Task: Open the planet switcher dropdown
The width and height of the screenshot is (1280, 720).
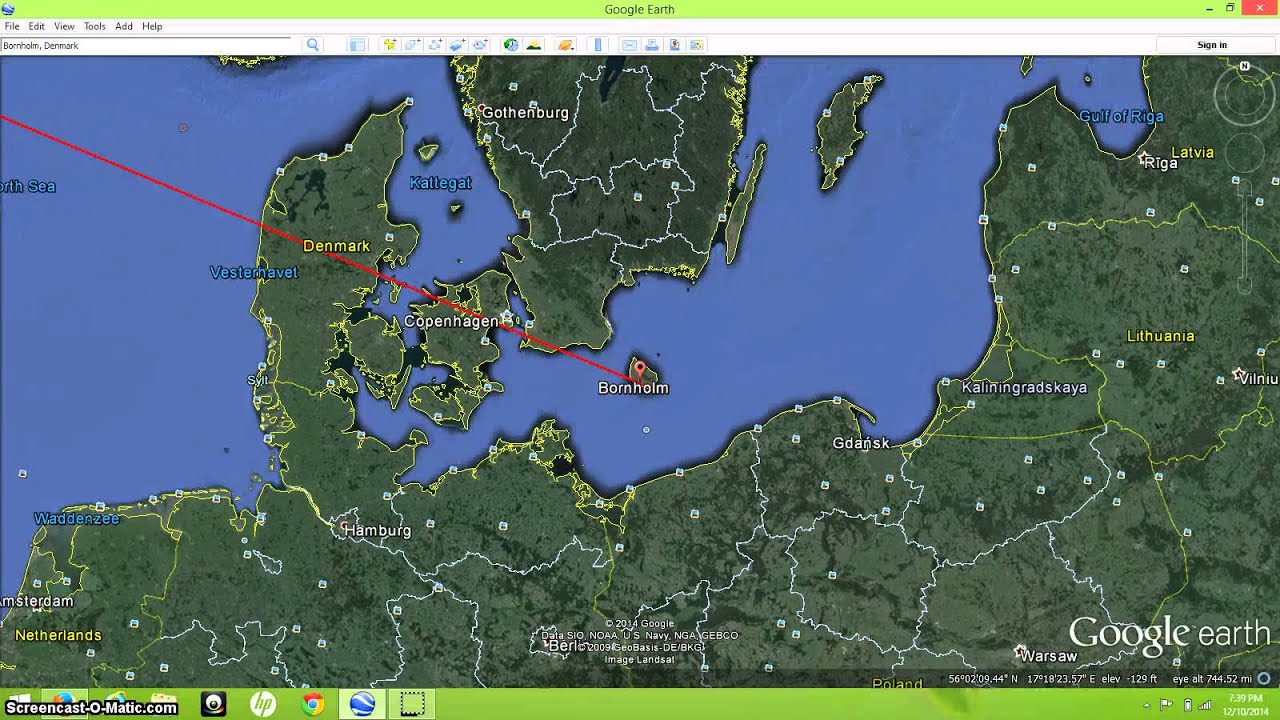Action: tap(566, 45)
